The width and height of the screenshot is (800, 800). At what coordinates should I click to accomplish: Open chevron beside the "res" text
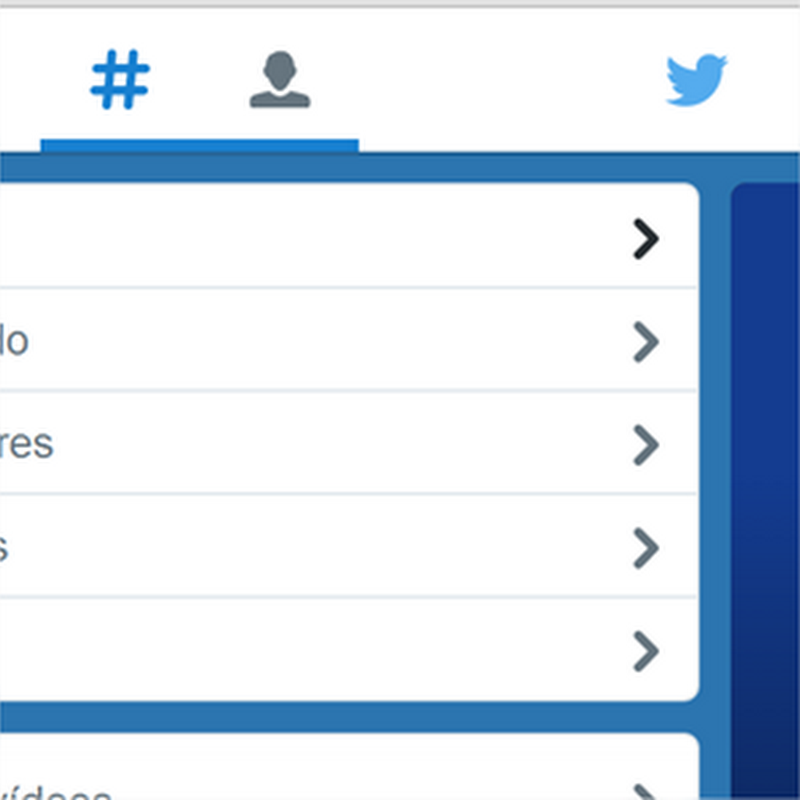[x=646, y=445]
